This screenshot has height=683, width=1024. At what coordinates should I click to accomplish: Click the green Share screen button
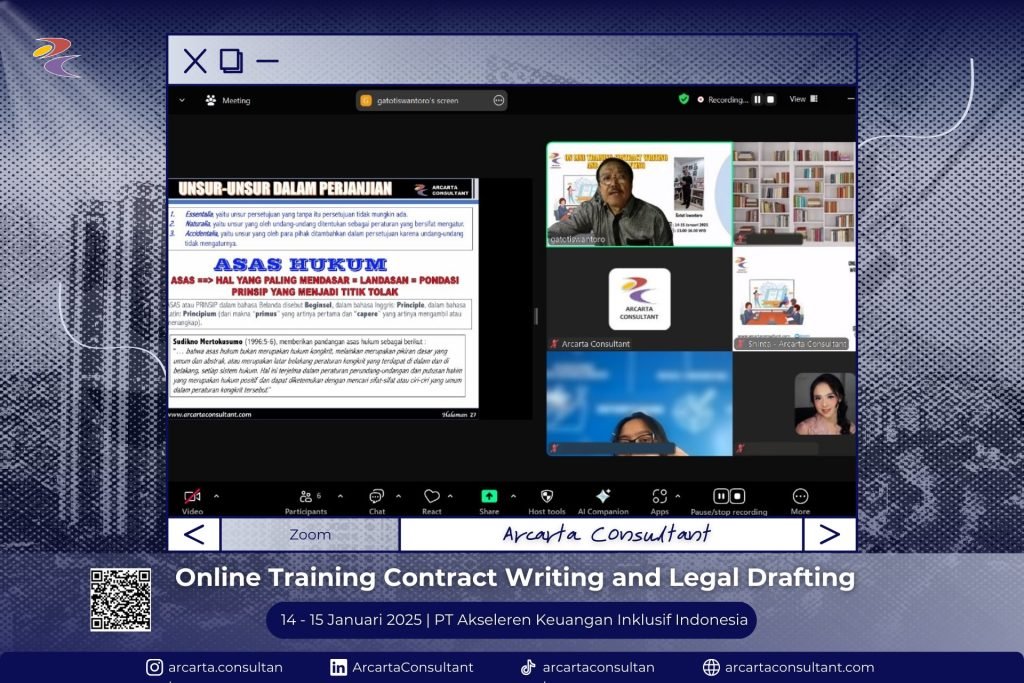(x=489, y=497)
